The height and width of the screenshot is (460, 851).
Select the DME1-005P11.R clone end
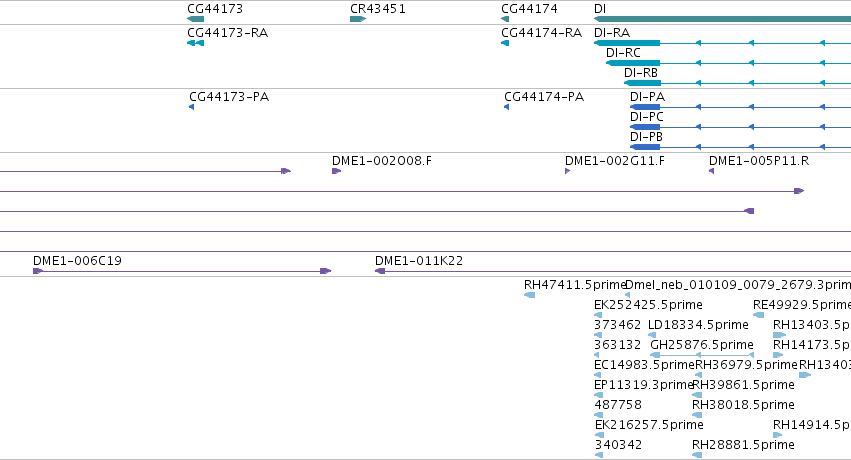click(712, 171)
